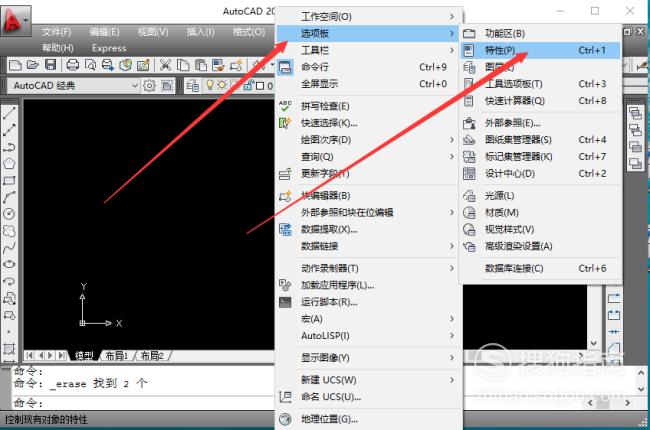The height and width of the screenshot is (430, 650).
Task: Click the New drawing icon
Action: pos(15,65)
